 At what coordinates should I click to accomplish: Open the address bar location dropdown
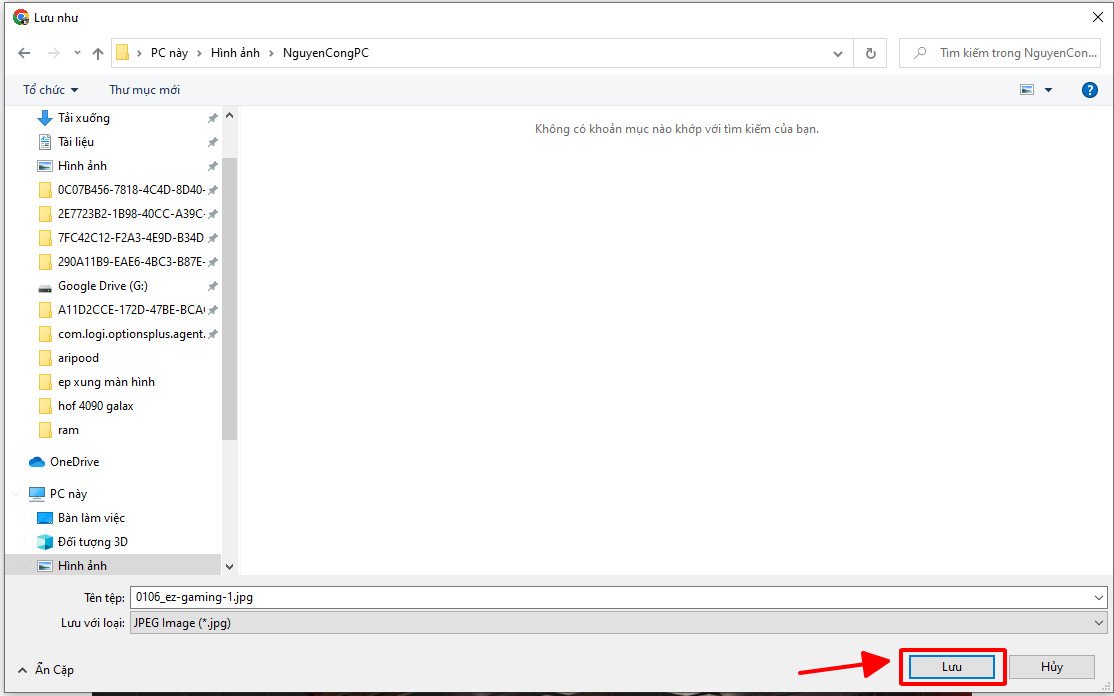[838, 53]
